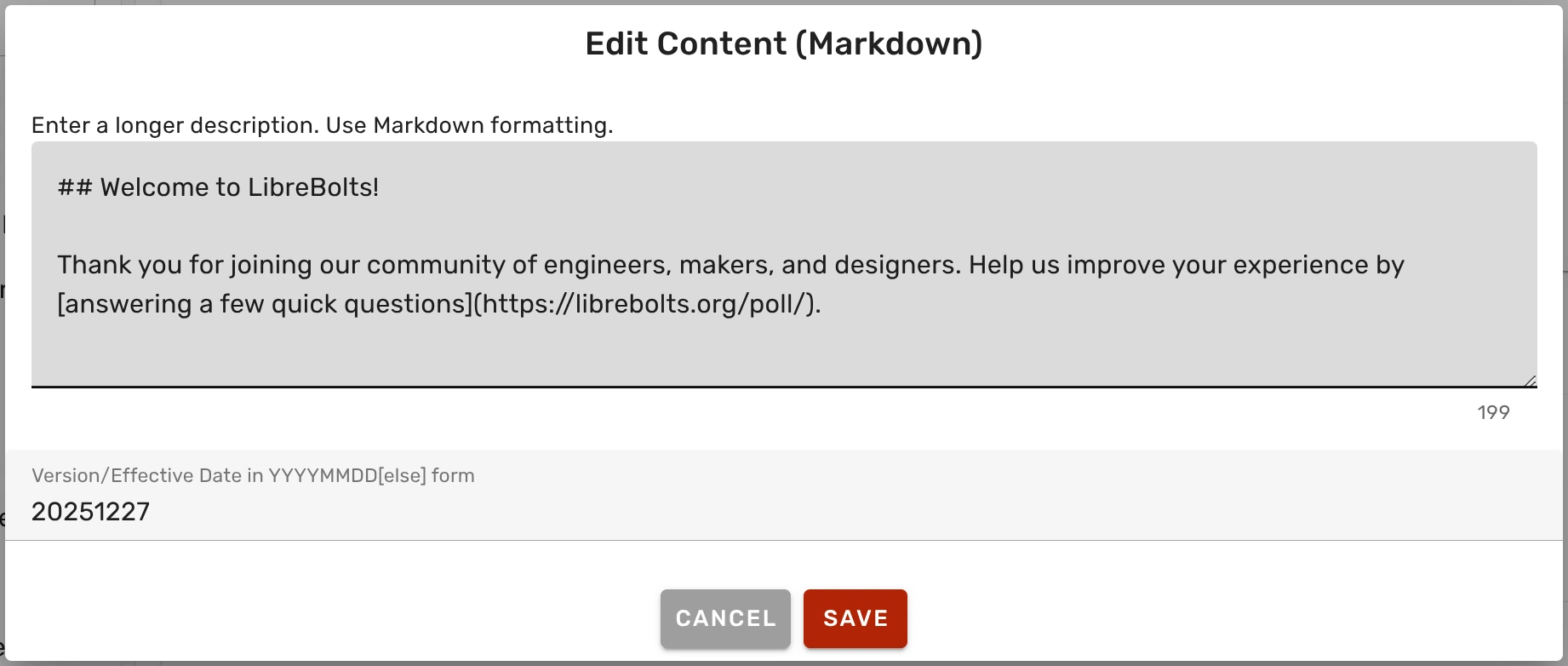This screenshot has width=1568, height=666.
Task: Cancel editing the Markdown content
Action: (725, 618)
